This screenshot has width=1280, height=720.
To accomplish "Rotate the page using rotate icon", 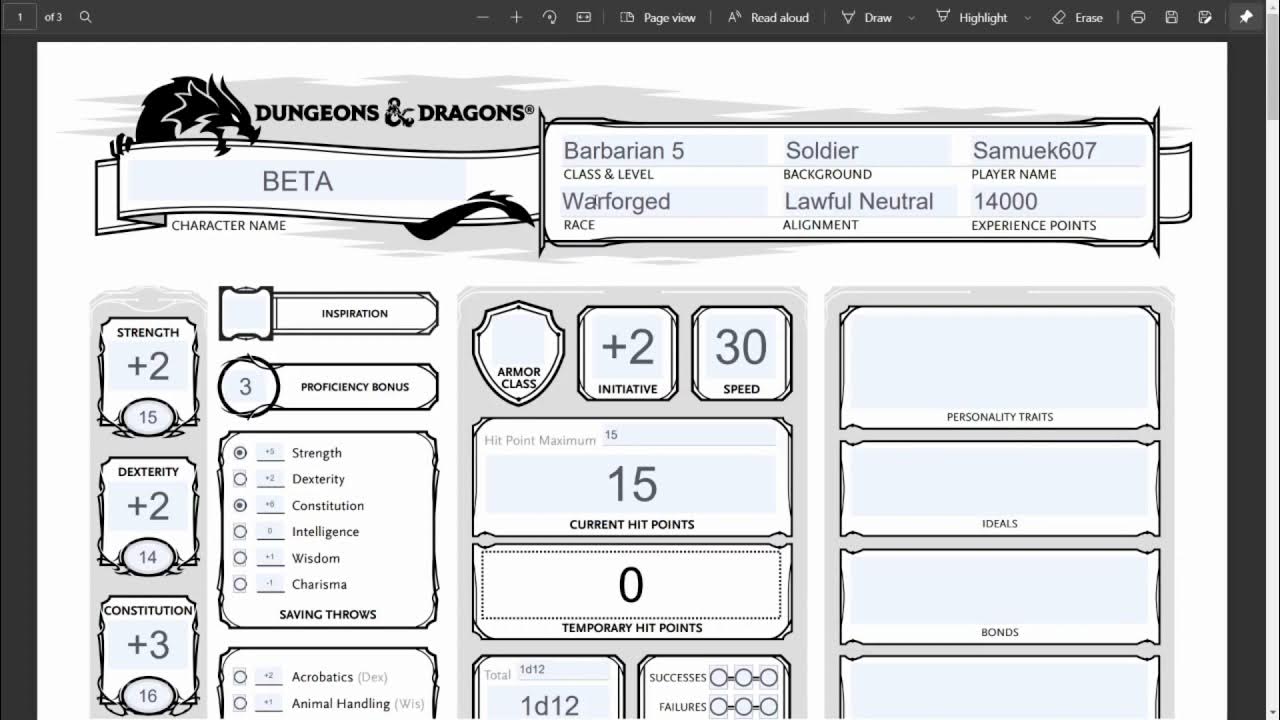I will pyautogui.click(x=549, y=17).
